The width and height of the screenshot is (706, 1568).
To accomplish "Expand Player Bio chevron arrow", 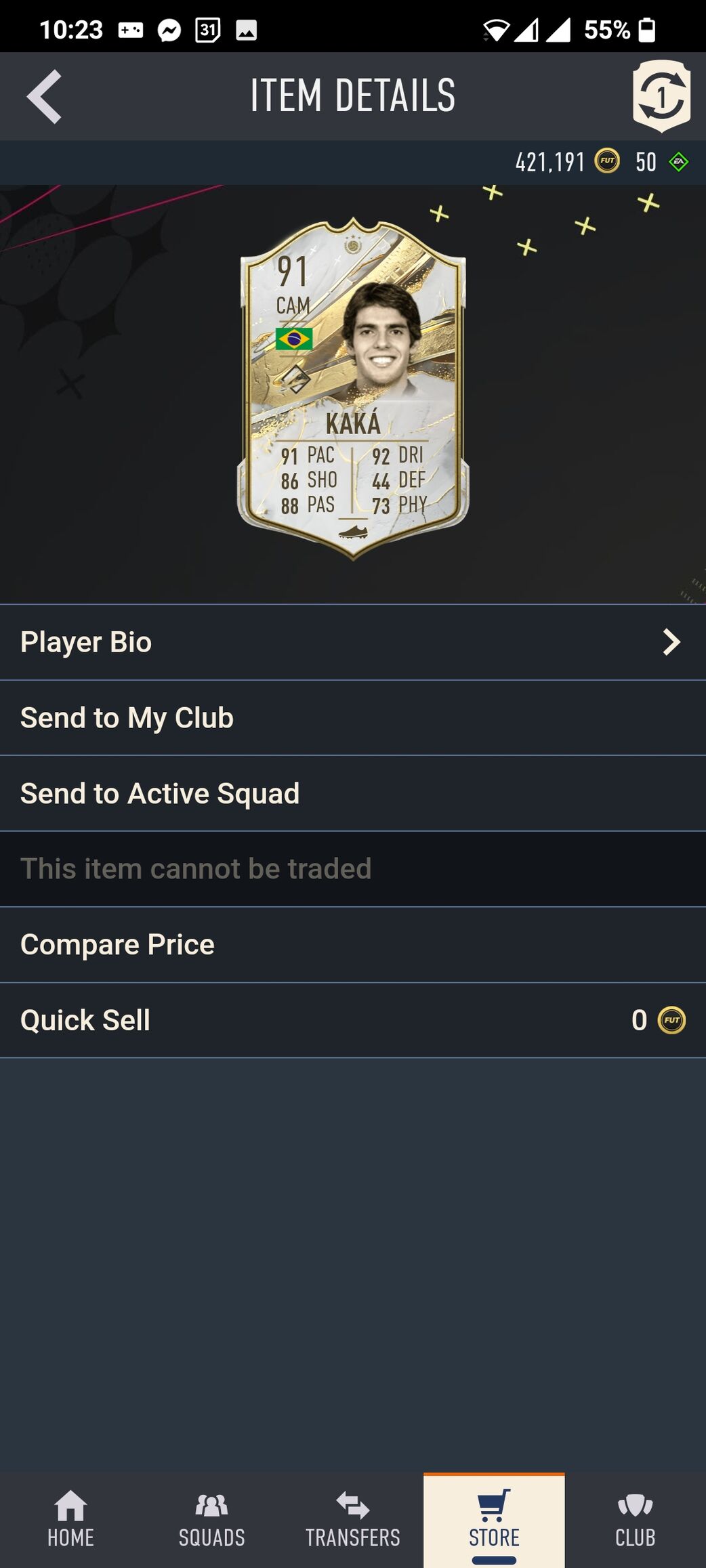I will [671, 642].
